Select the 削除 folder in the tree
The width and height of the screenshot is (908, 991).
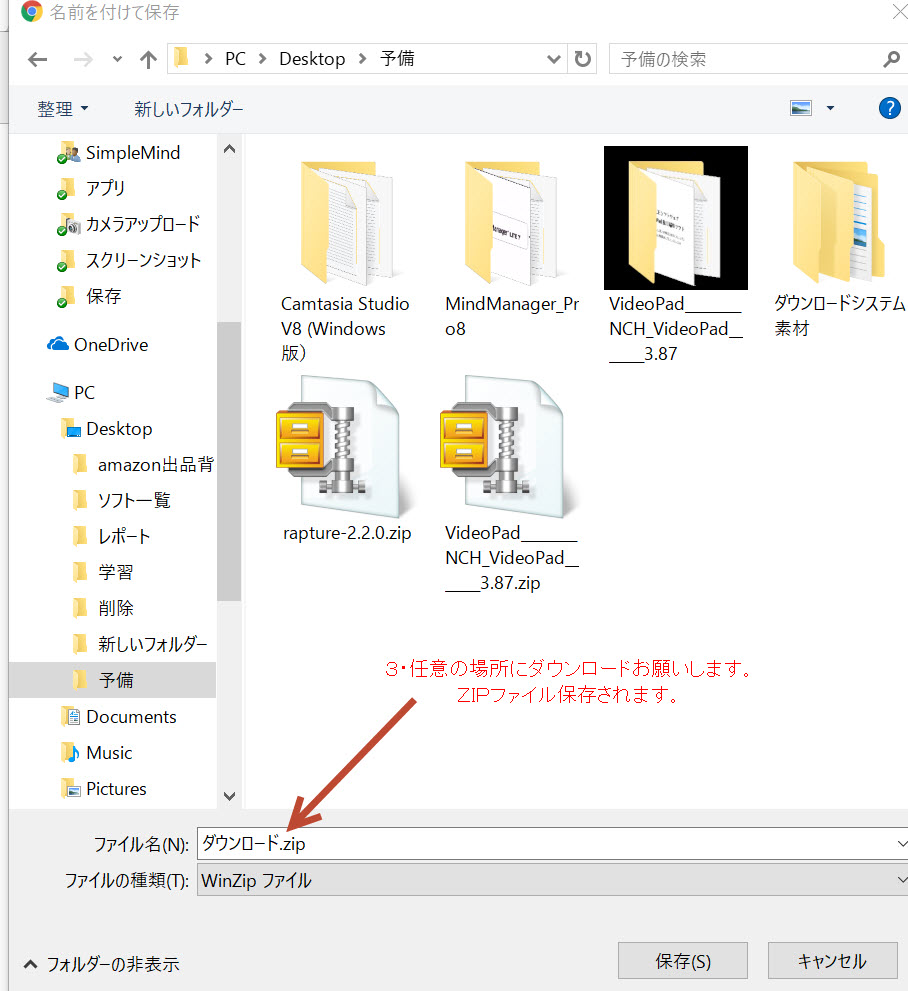point(116,608)
